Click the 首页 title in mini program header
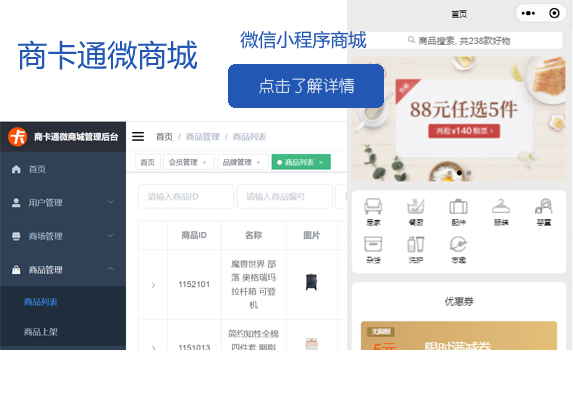This screenshot has height=405, width=573. (x=459, y=14)
